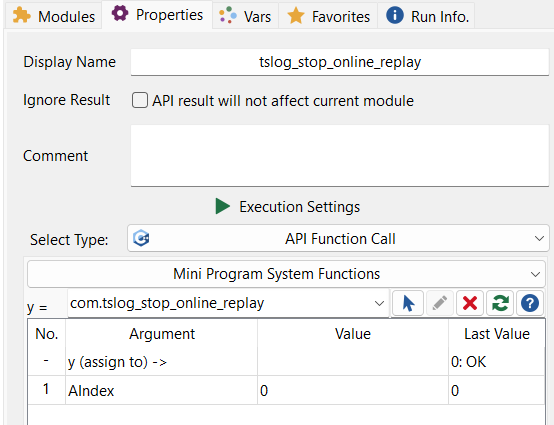Click inside the Comment text area
The height and width of the screenshot is (425, 554).
(340, 155)
